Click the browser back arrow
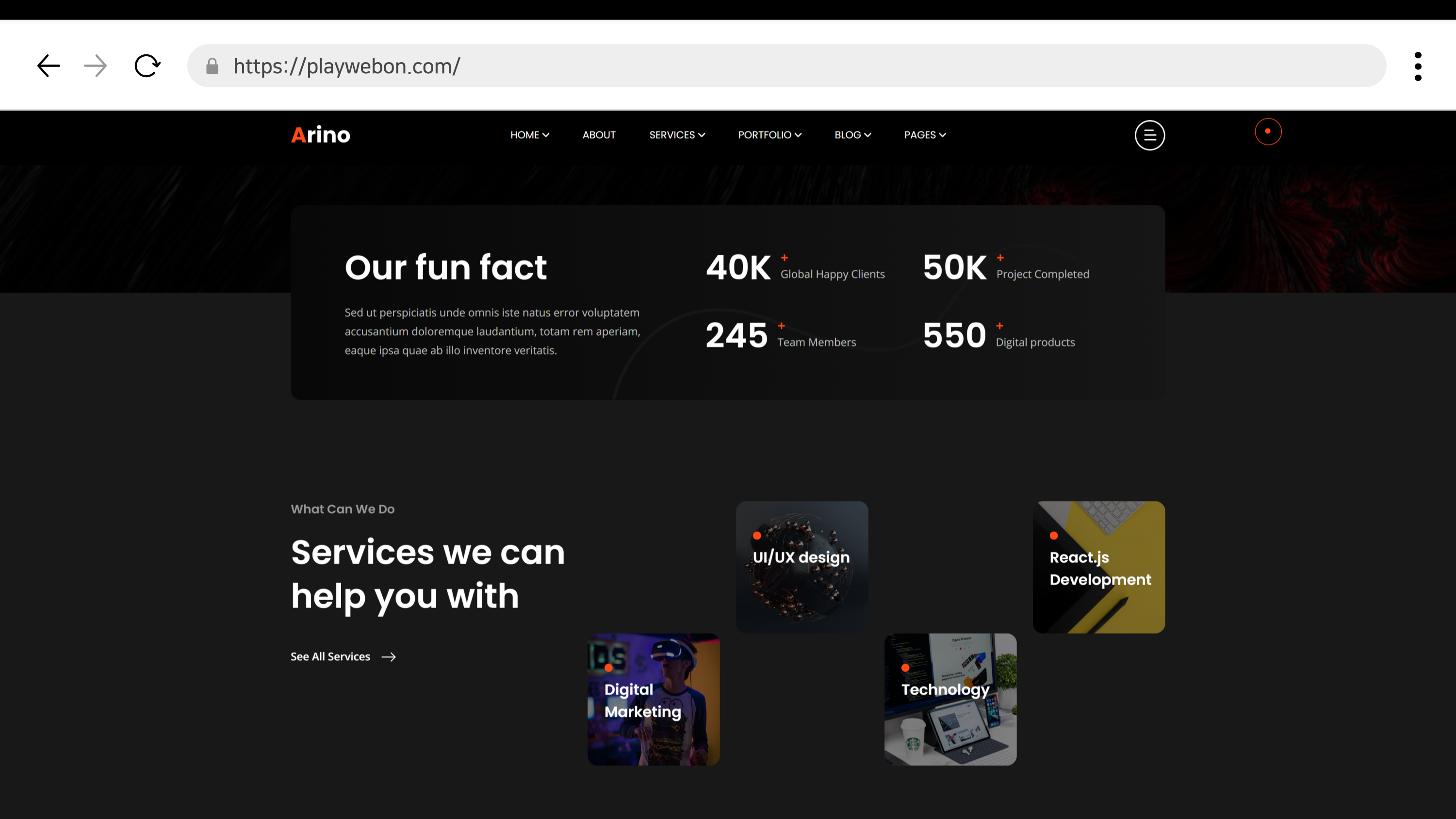 point(49,66)
